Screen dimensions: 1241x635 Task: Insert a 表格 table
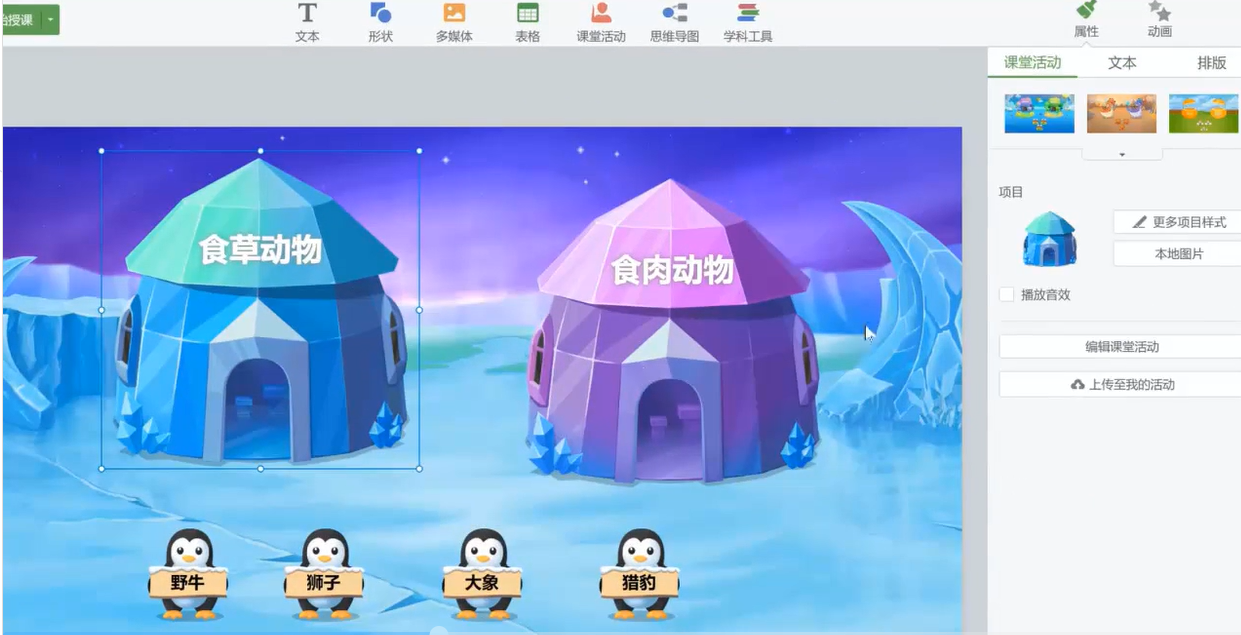pyautogui.click(x=527, y=23)
